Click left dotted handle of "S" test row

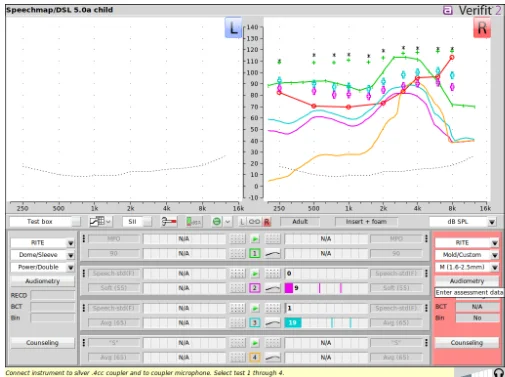pyautogui.click(x=84, y=343)
